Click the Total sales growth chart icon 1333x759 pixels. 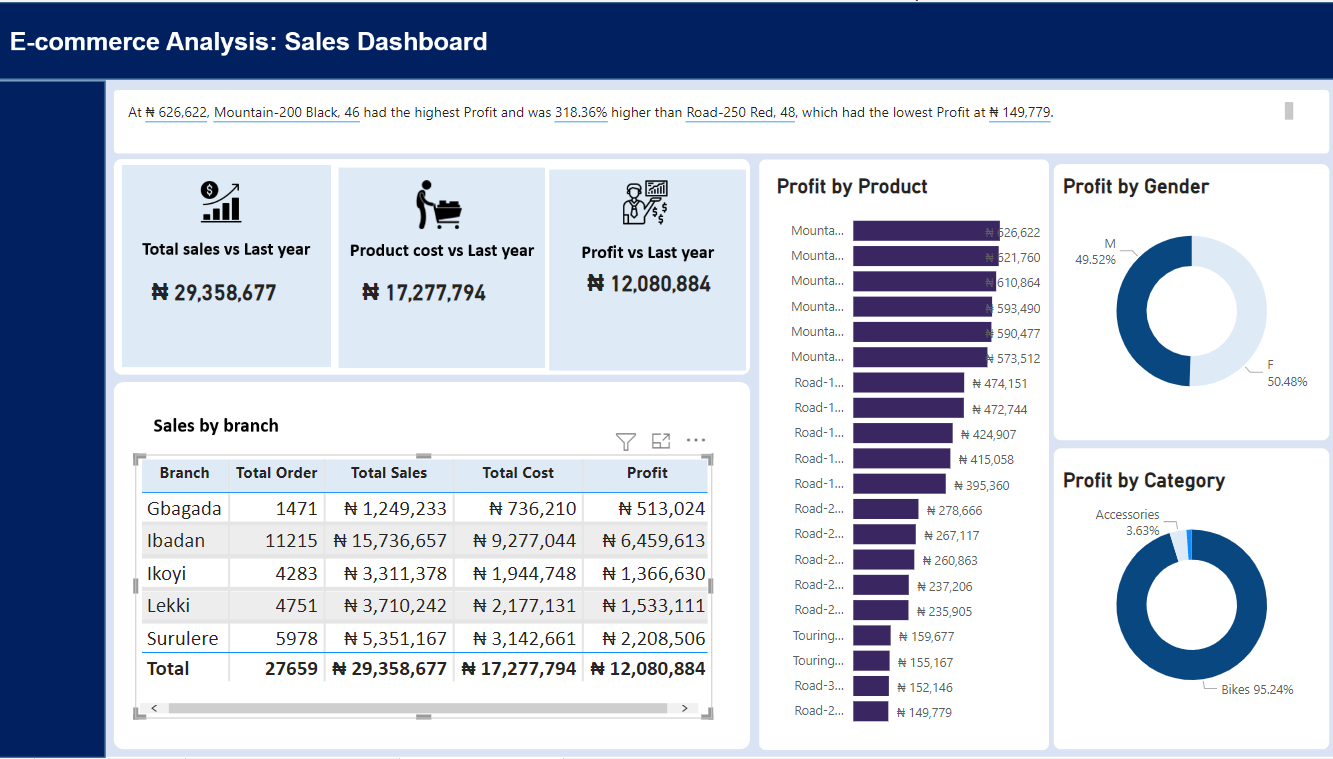point(221,201)
